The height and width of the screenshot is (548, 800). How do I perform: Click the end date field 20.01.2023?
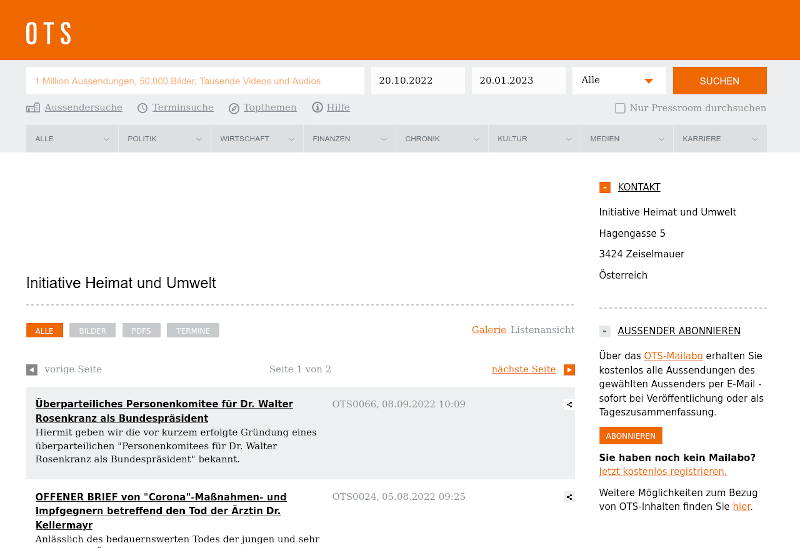tap(518, 81)
